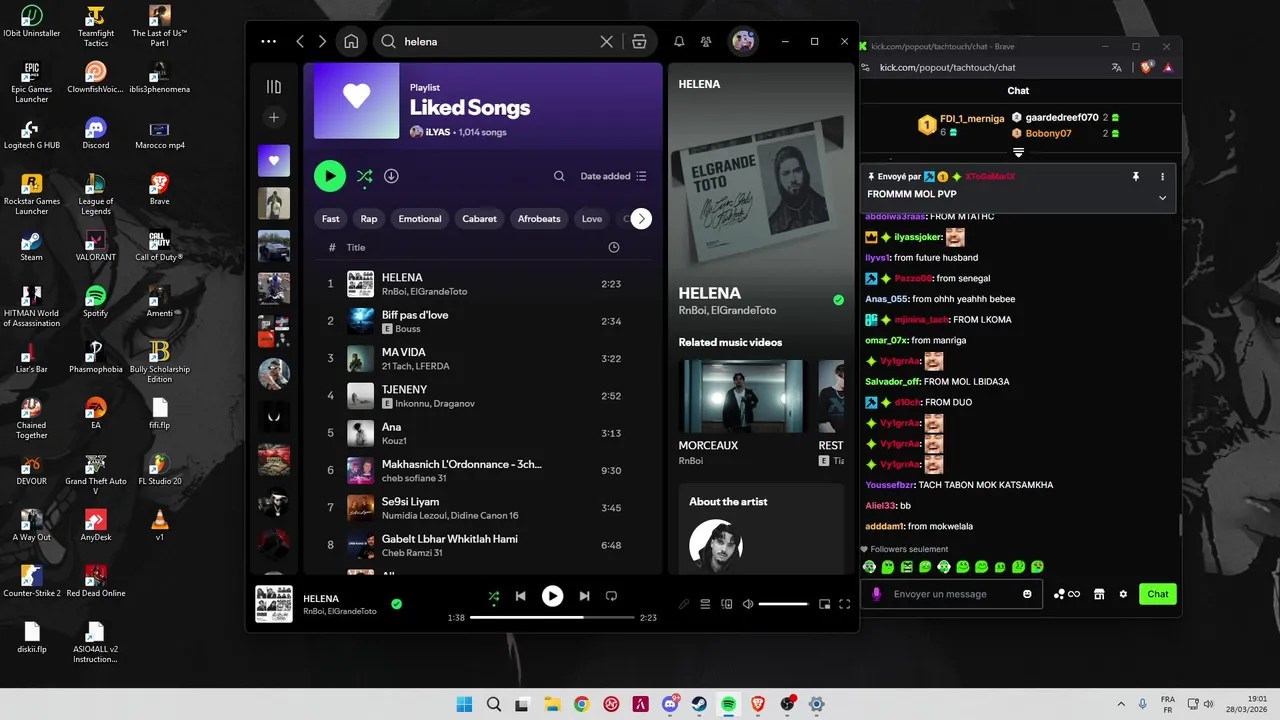Open the Kick chat shop icon
This screenshot has width=1280, height=720.
(1099, 594)
